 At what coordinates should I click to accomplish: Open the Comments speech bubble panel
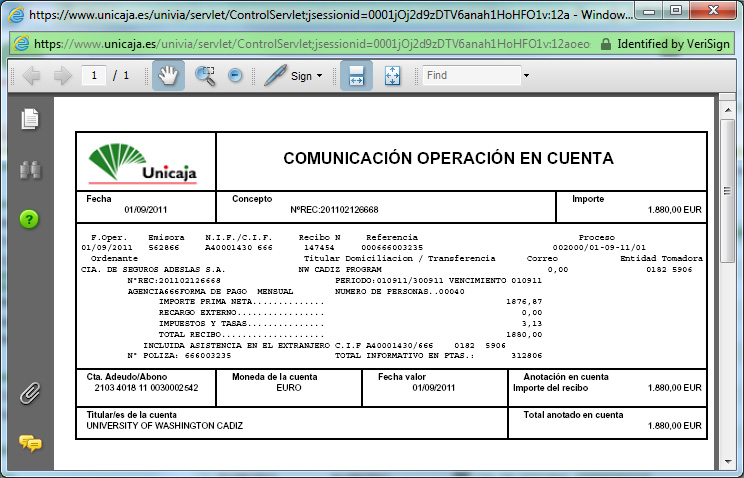tap(30, 443)
